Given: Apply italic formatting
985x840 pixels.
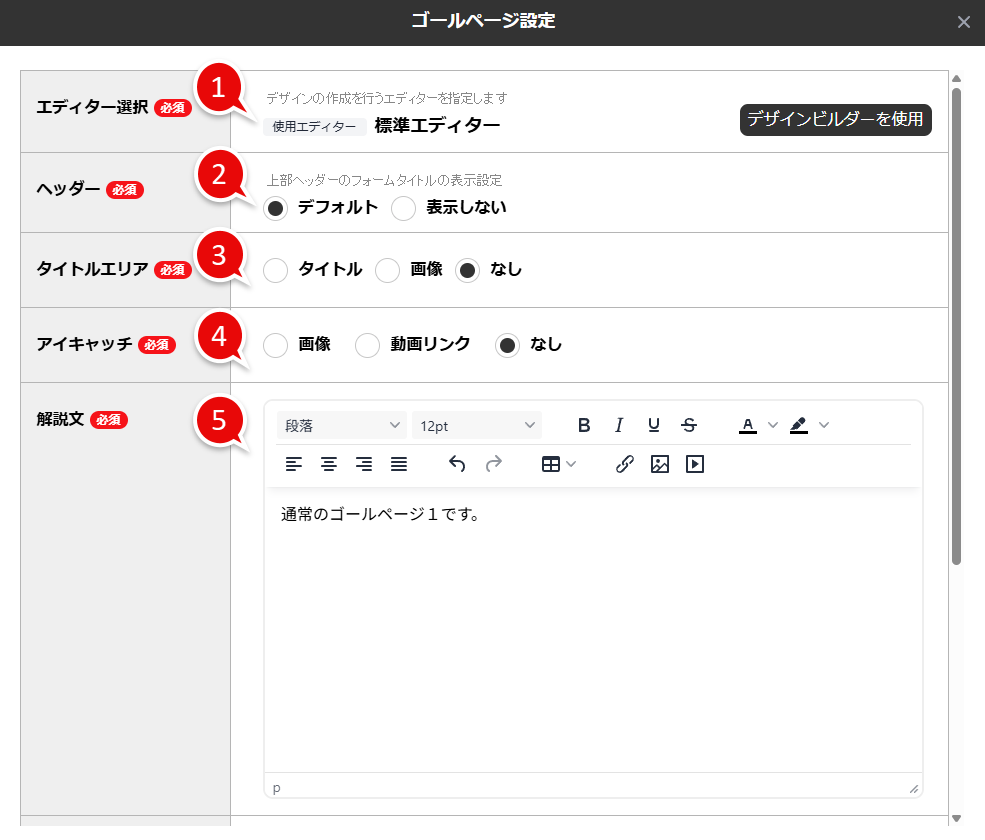Looking at the screenshot, I should [x=619, y=424].
